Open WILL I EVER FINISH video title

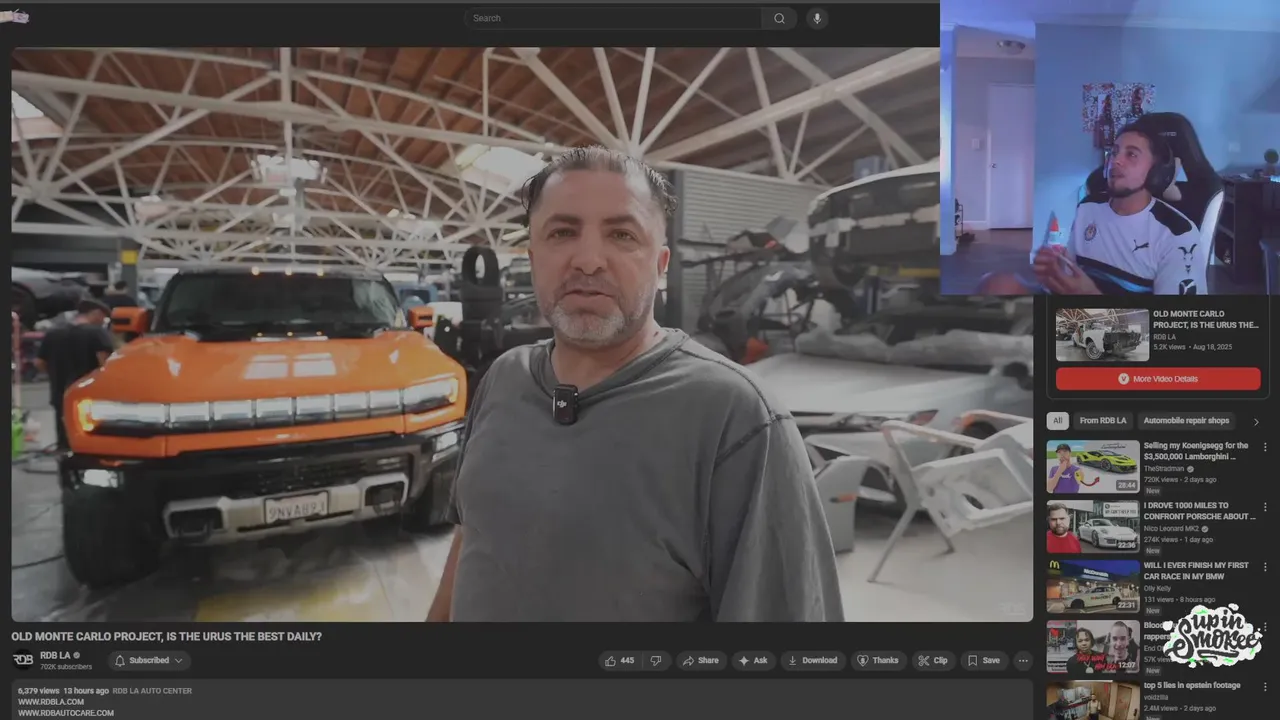pyautogui.click(x=1196, y=571)
